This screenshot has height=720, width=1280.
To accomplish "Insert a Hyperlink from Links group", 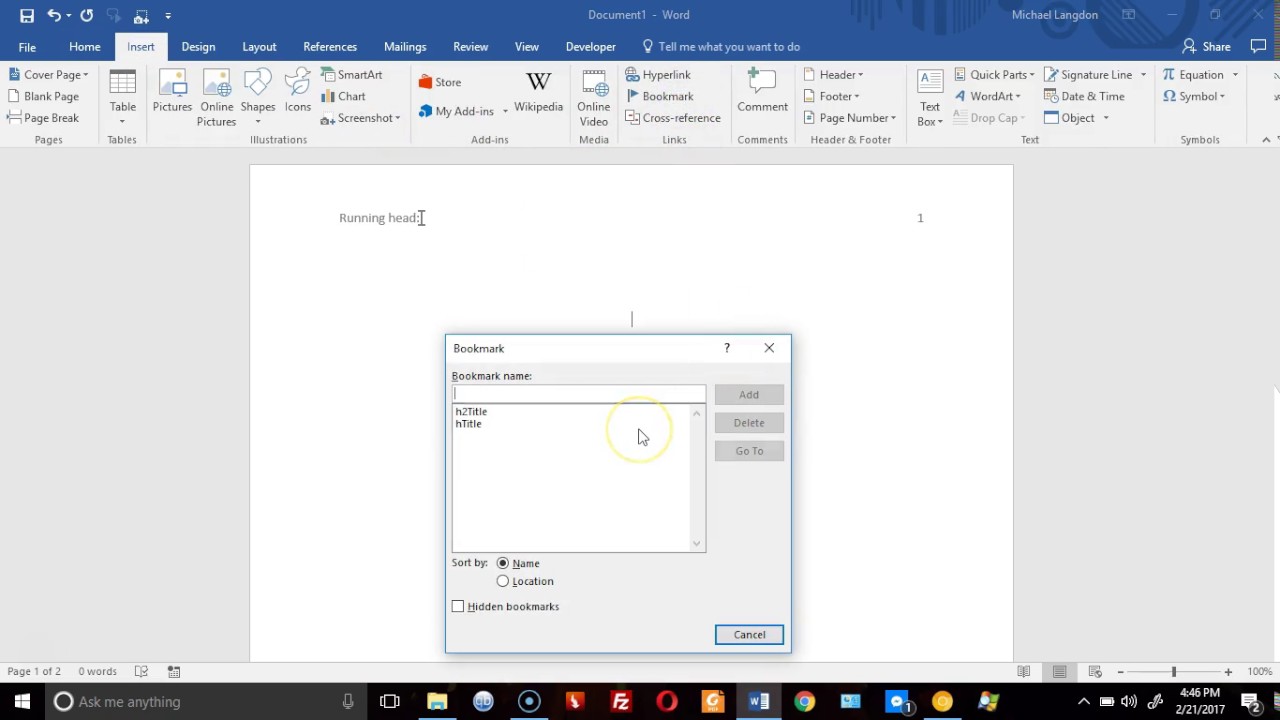I will click(658, 75).
